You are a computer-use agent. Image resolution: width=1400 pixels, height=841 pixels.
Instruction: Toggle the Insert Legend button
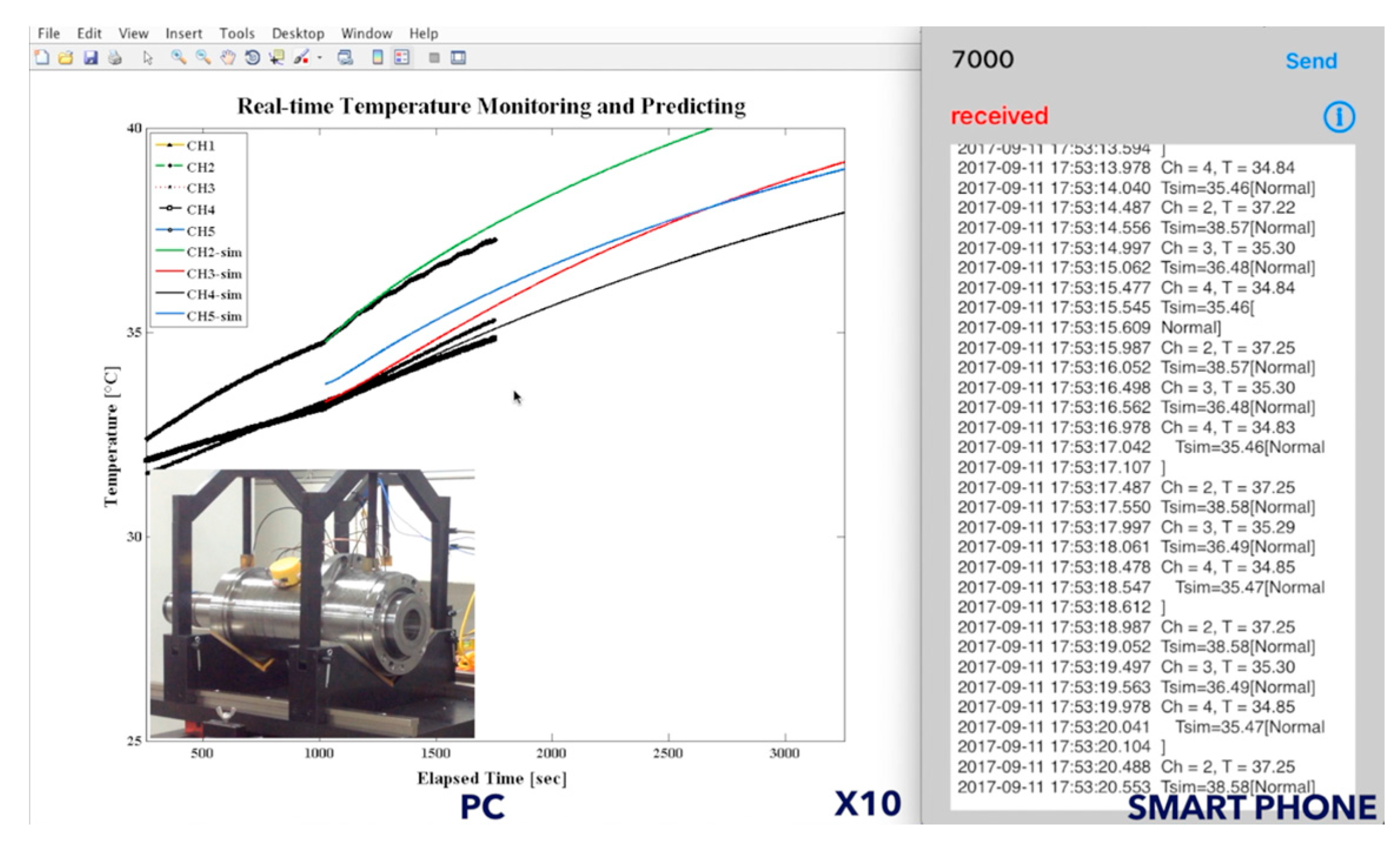coord(402,58)
